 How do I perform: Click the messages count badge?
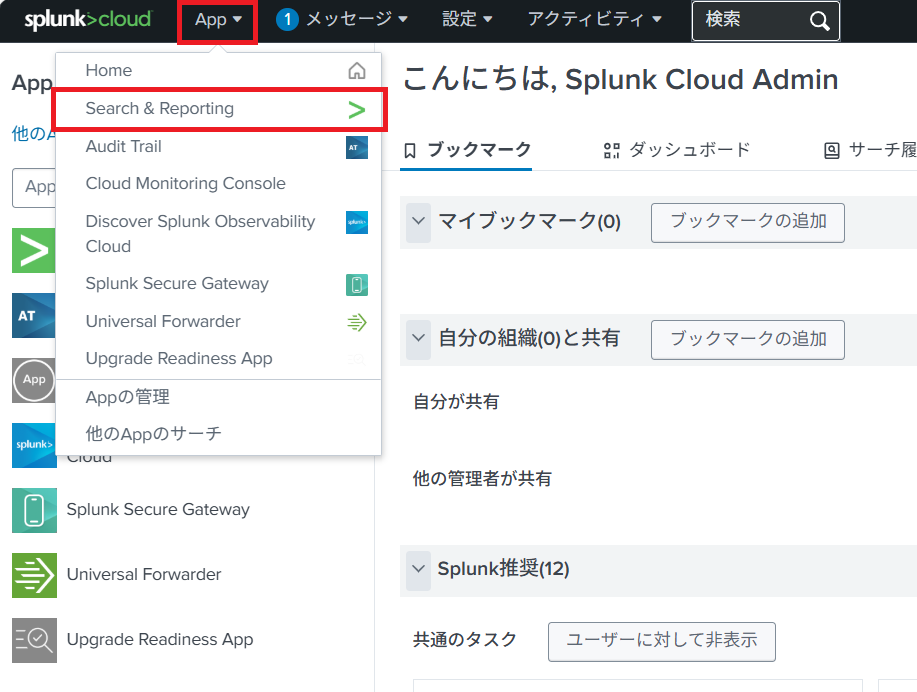287,20
